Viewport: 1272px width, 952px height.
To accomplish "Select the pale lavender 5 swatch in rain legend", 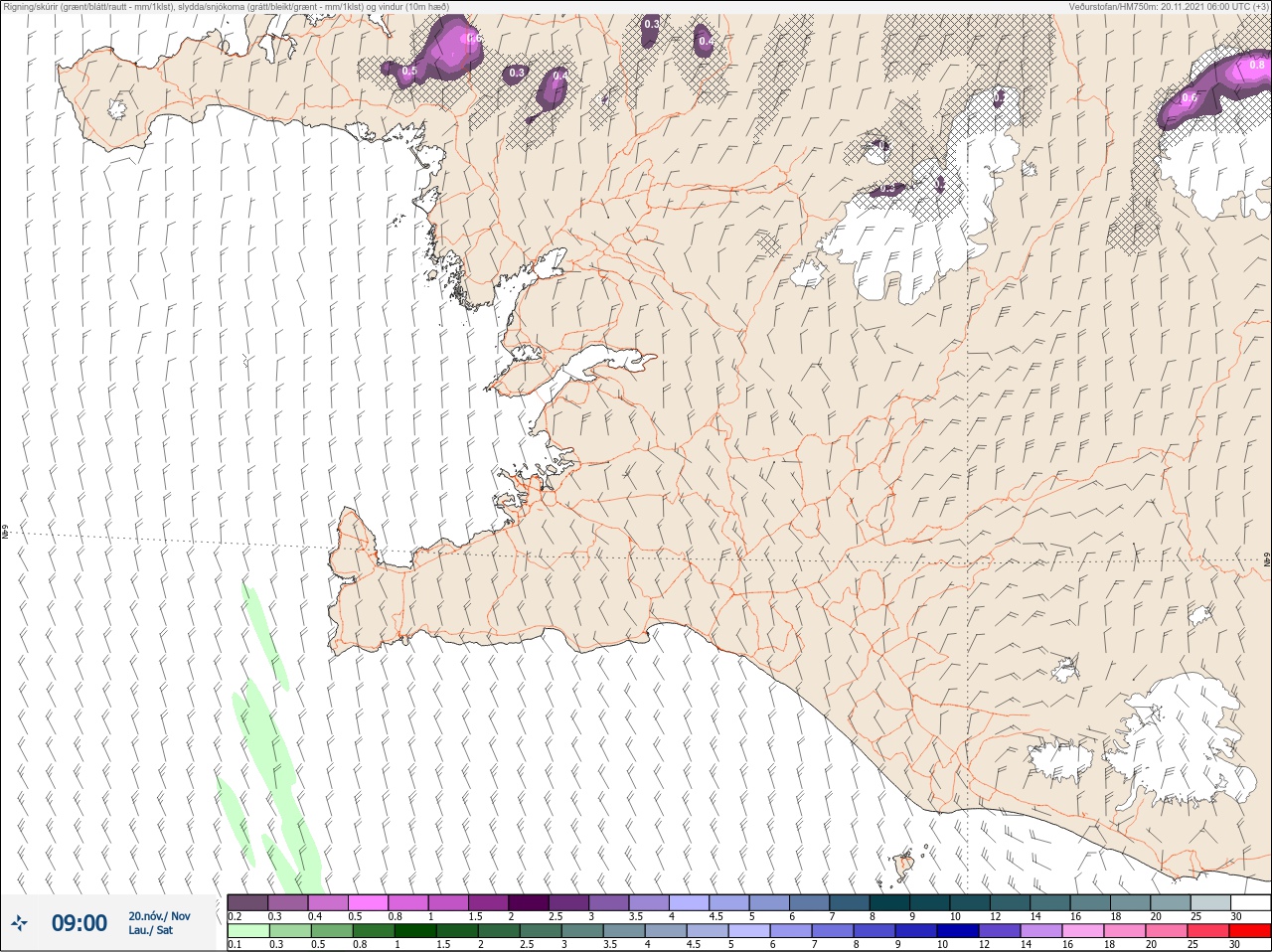I will pos(749,931).
